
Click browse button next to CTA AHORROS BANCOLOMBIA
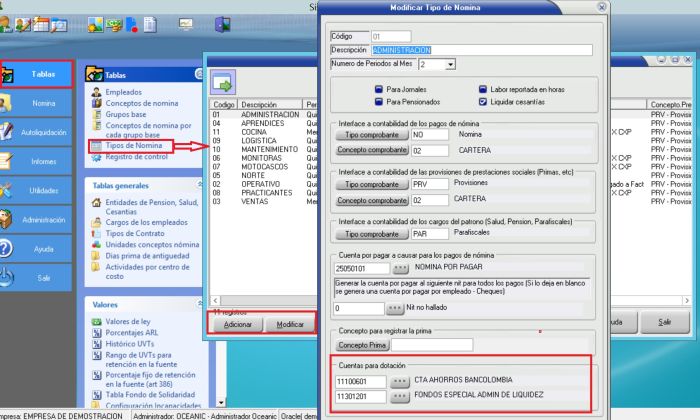point(399,382)
